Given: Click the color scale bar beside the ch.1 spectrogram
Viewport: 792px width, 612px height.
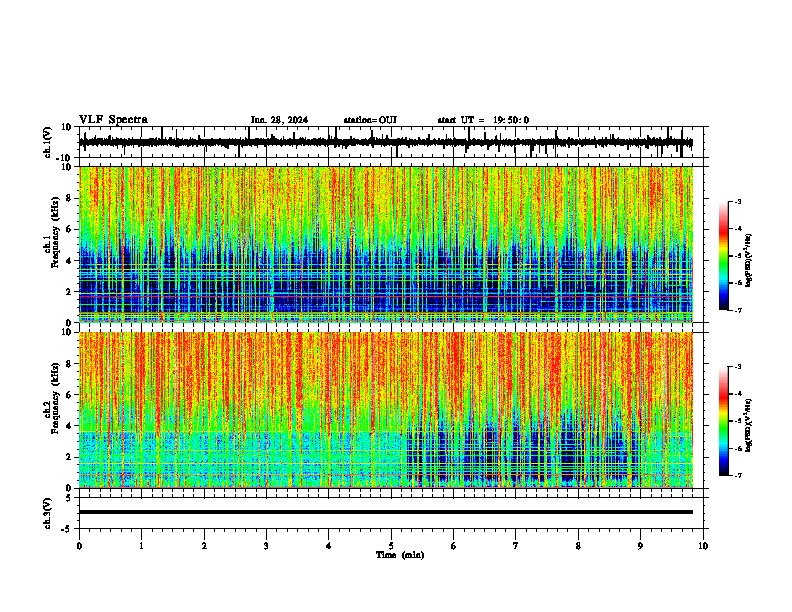Looking at the screenshot, I should point(724,256).
